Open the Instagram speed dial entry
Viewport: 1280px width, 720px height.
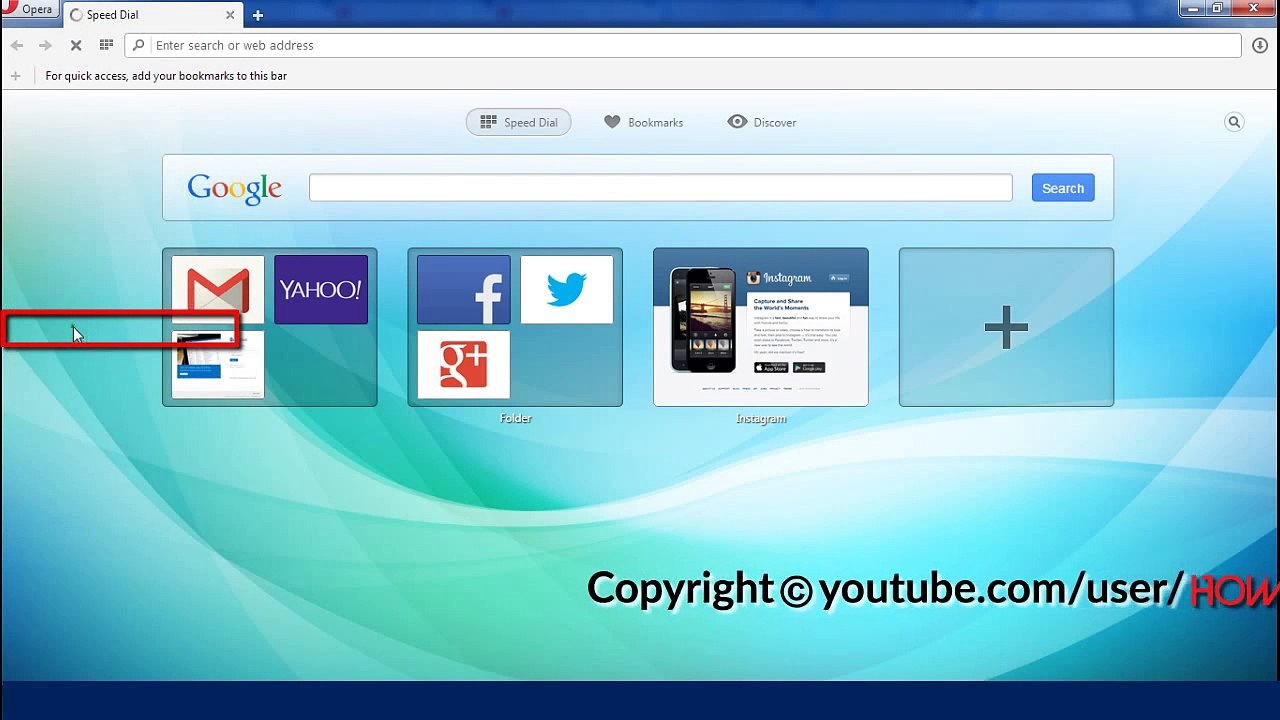761,327
